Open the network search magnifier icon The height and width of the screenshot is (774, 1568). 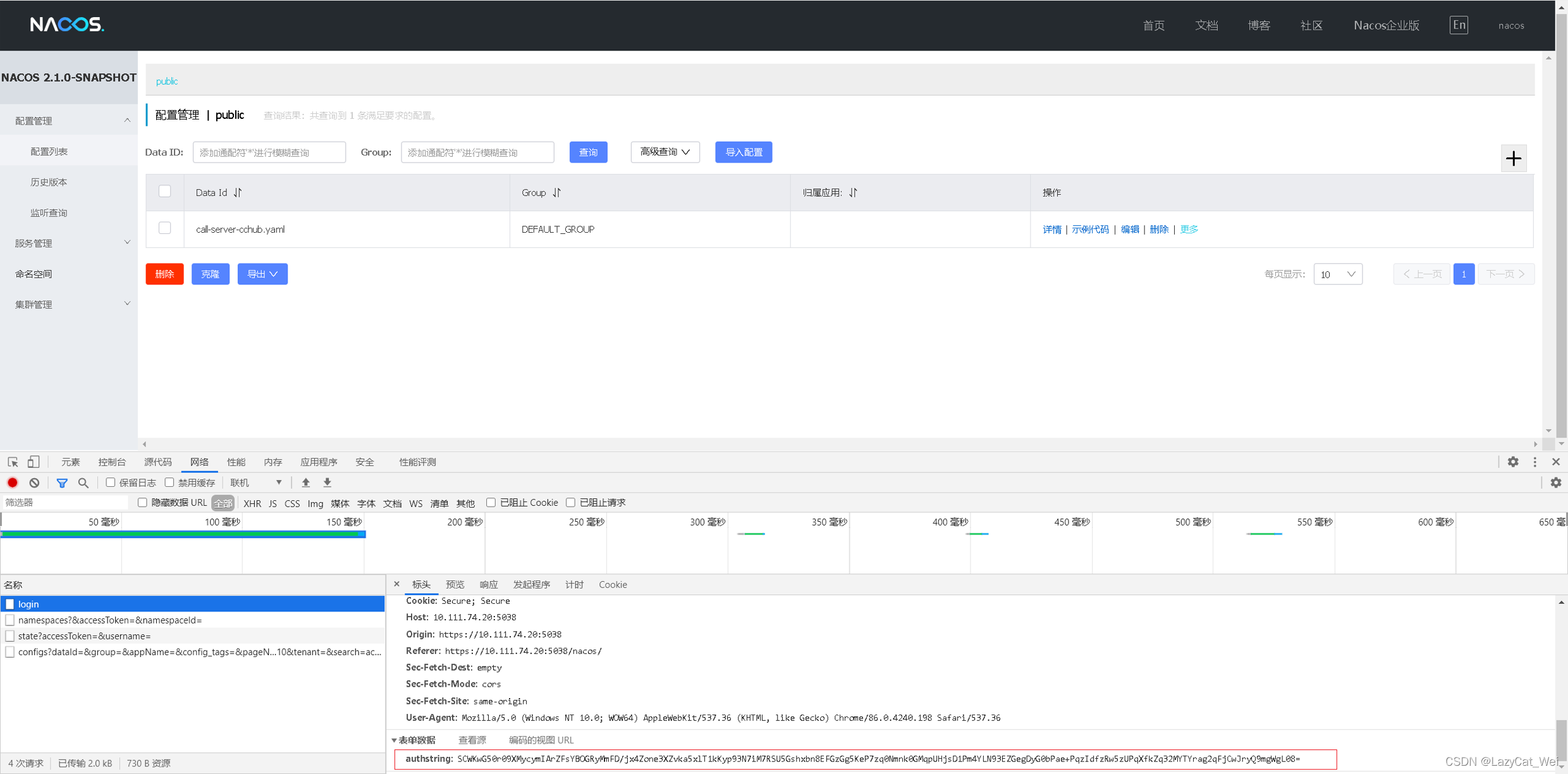[83, 482]
